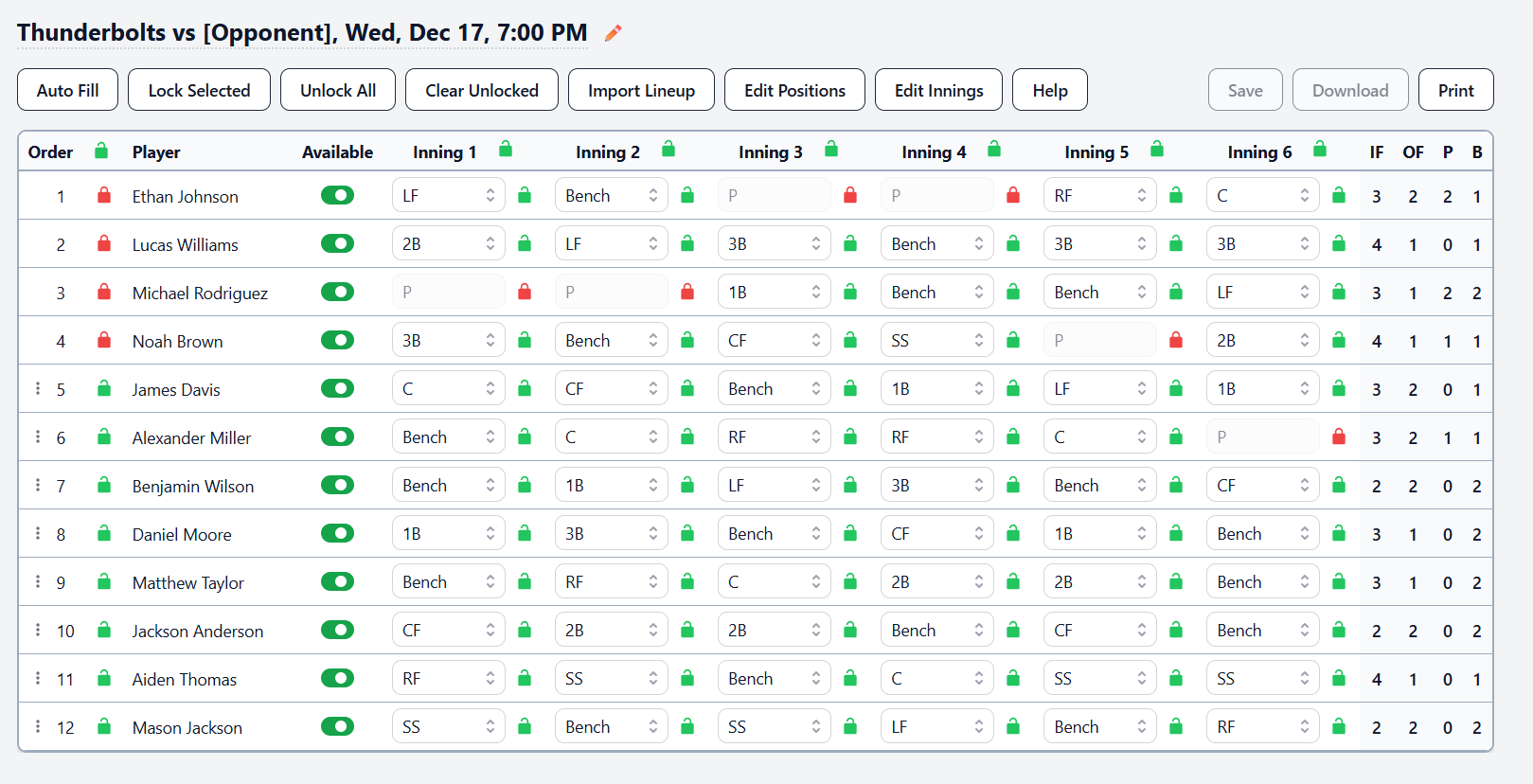Click green lock beside Noah Brown's Inning 1 position
The width and height of the screenshot is (1533, 784).
tap(525, 339)
